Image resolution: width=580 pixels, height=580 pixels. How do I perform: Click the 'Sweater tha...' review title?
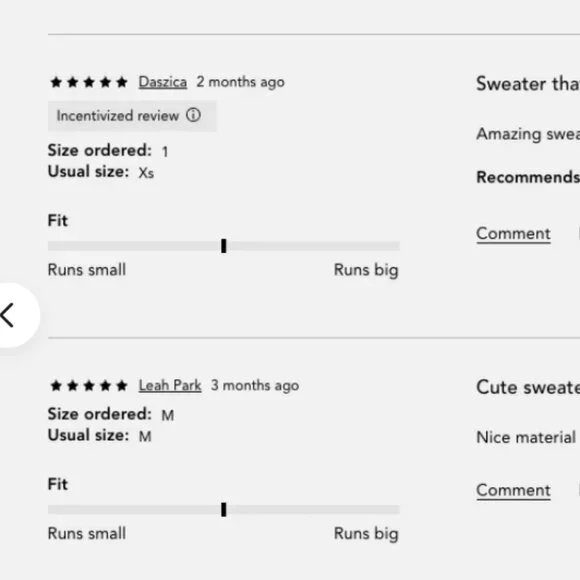[x=528, y=84]
